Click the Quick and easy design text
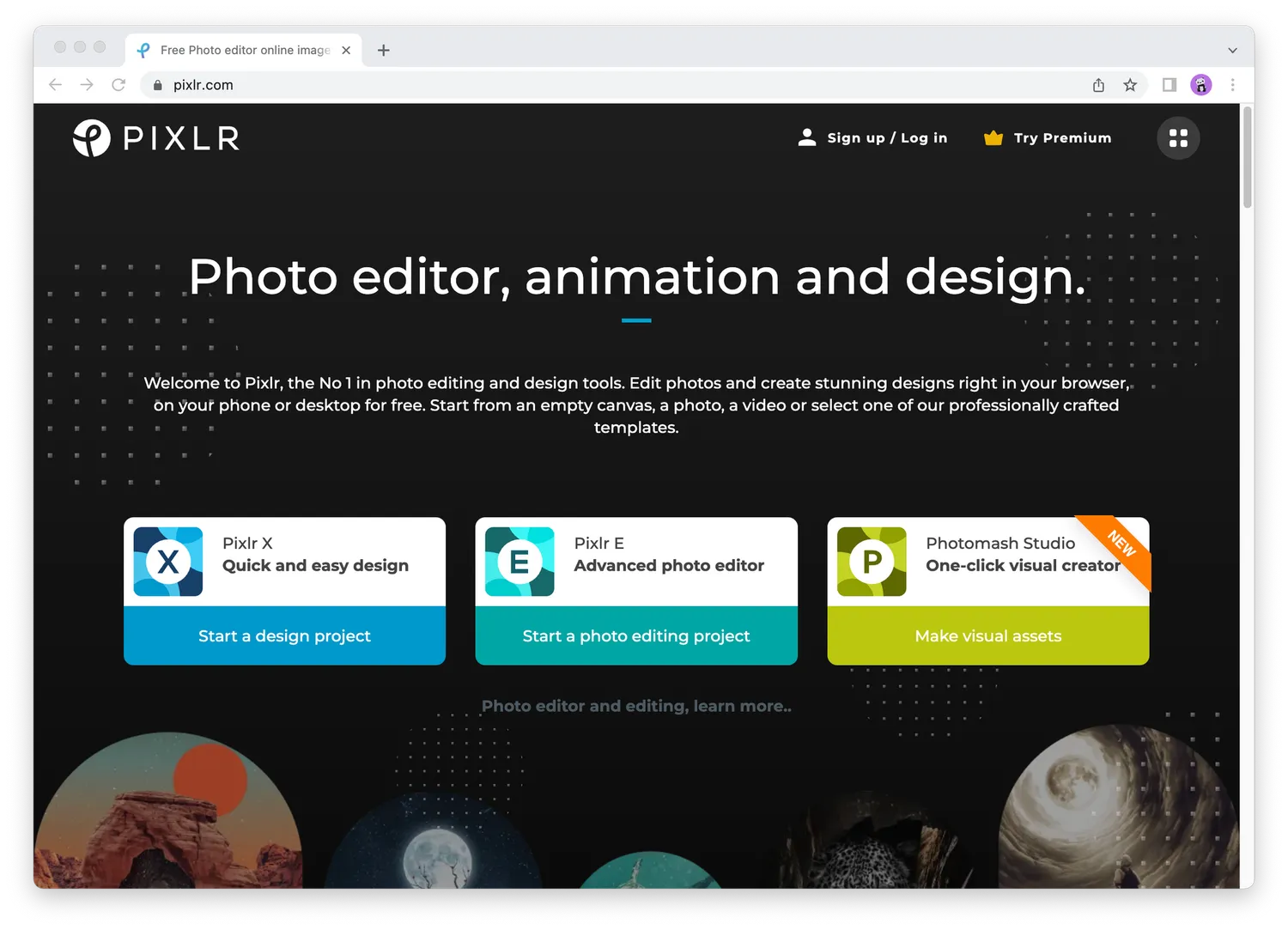 (x=315, y=566)
